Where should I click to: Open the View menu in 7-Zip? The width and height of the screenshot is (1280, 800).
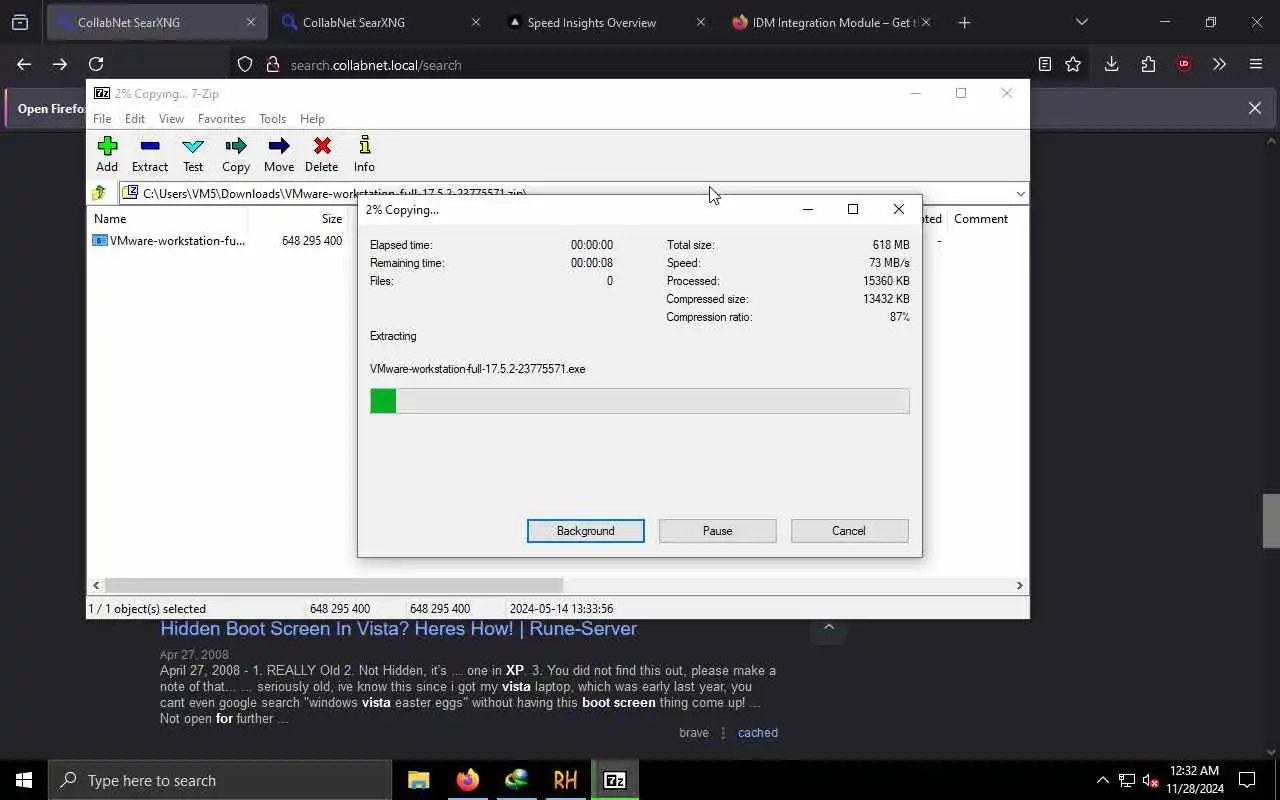point(171,118)
